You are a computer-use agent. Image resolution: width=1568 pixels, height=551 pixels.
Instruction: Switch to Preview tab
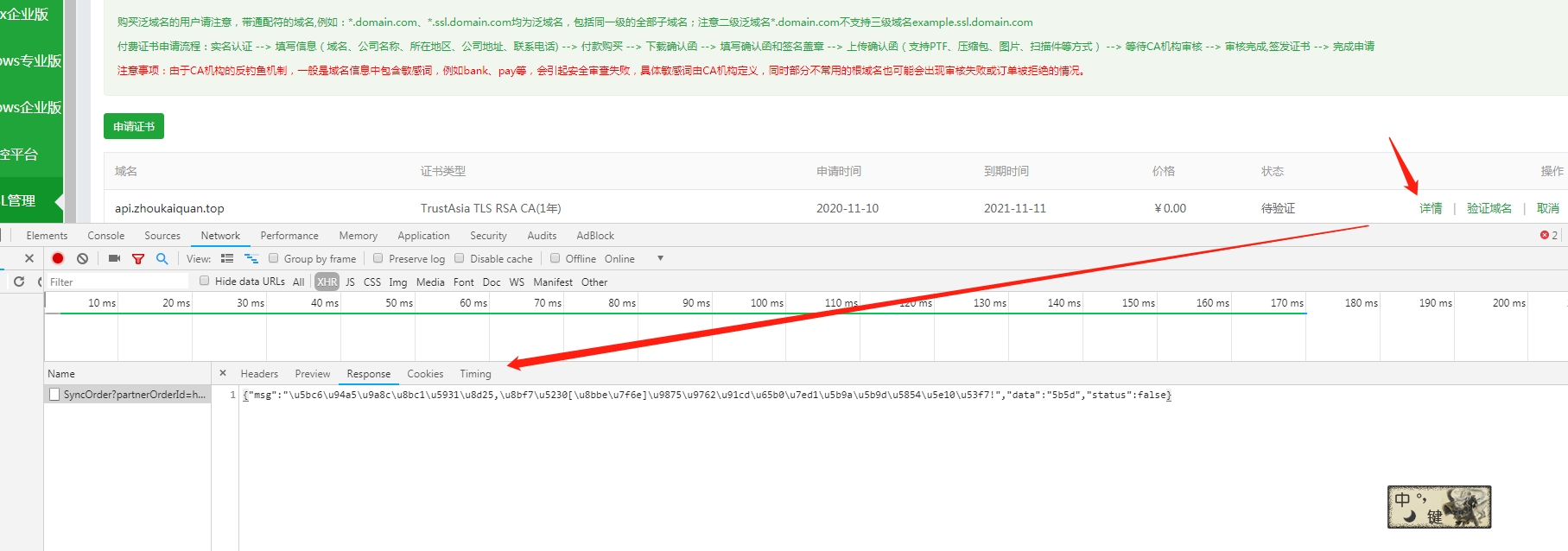313,373
